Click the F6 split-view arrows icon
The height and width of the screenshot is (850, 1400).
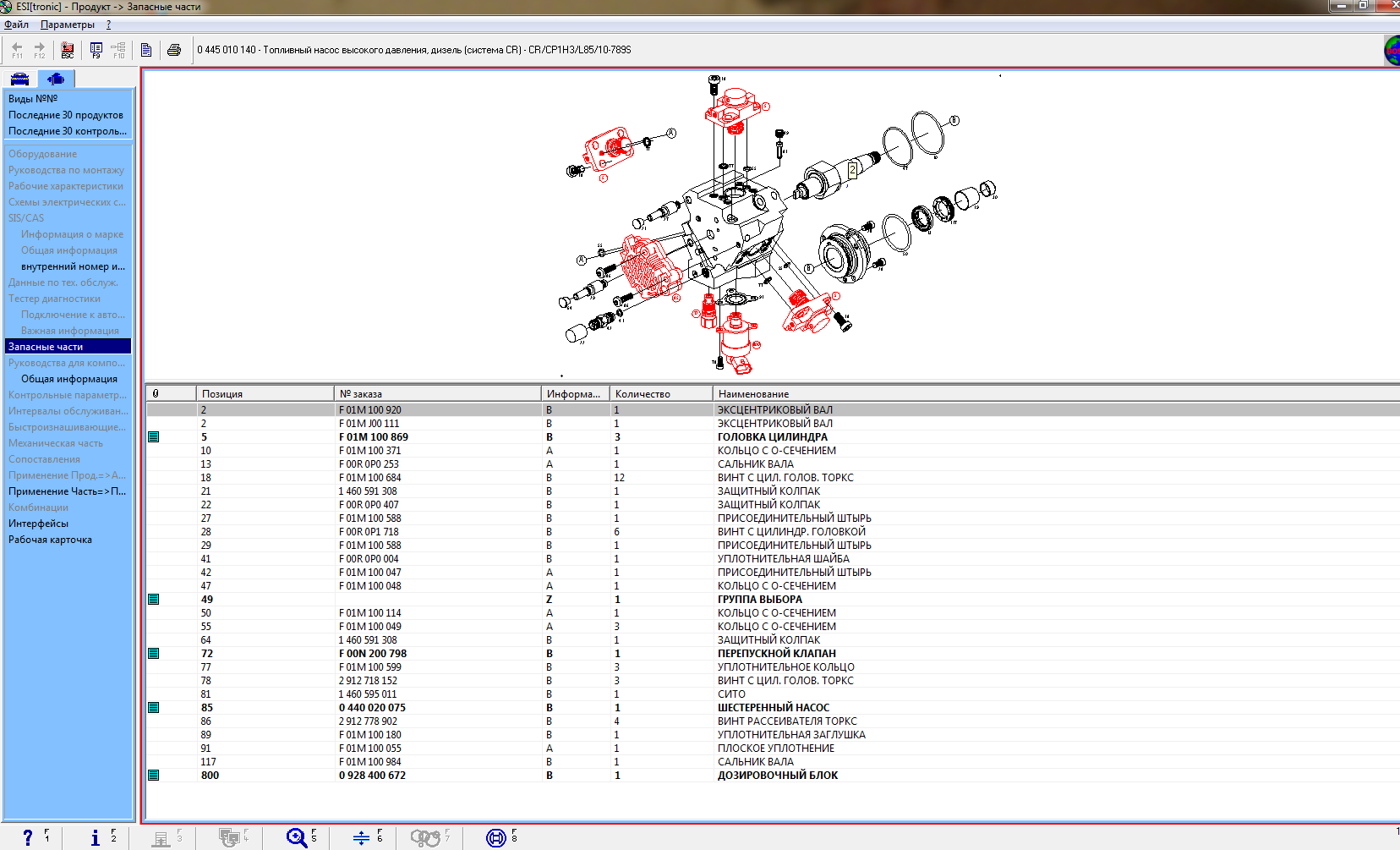pyautogui.click(x=361, y=837)
